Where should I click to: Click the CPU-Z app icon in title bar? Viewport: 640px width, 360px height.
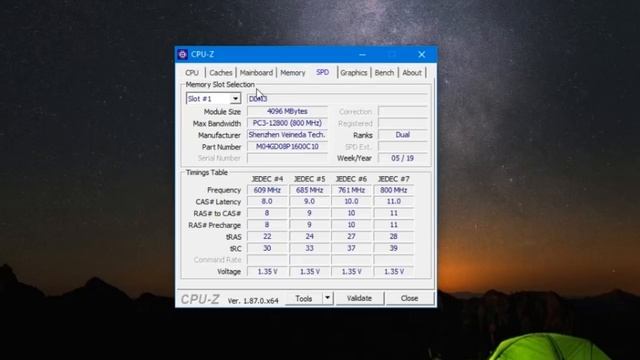[182, 54]
